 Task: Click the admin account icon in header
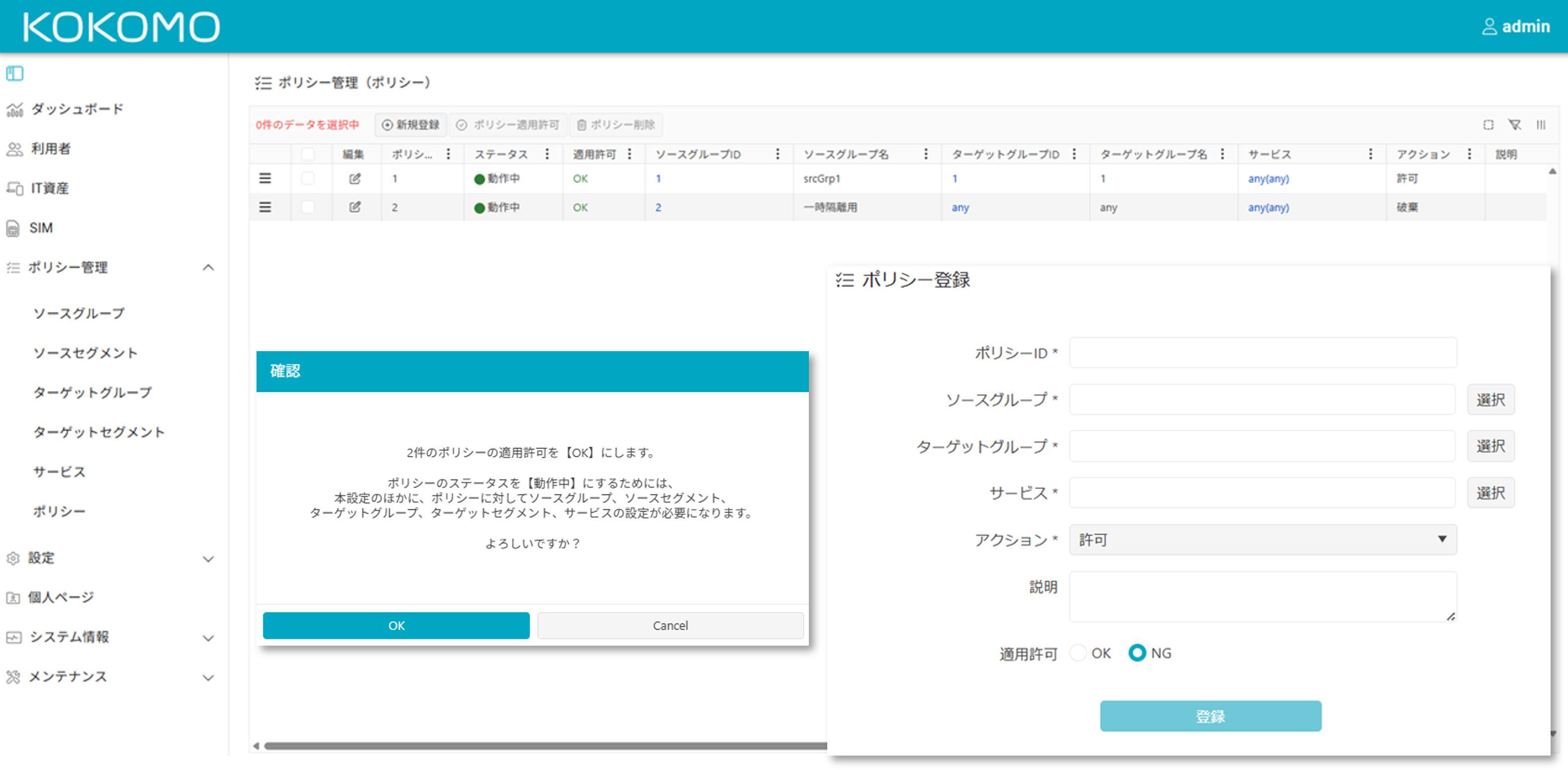tap(1490, 25)
